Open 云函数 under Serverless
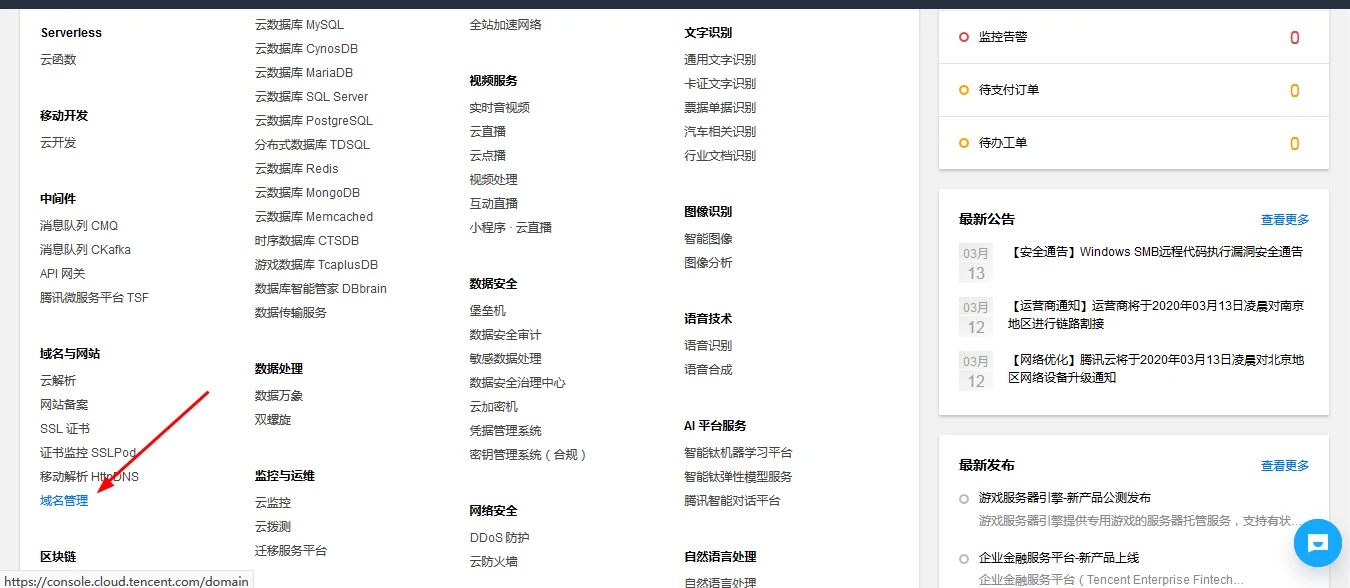 (58, 60)
